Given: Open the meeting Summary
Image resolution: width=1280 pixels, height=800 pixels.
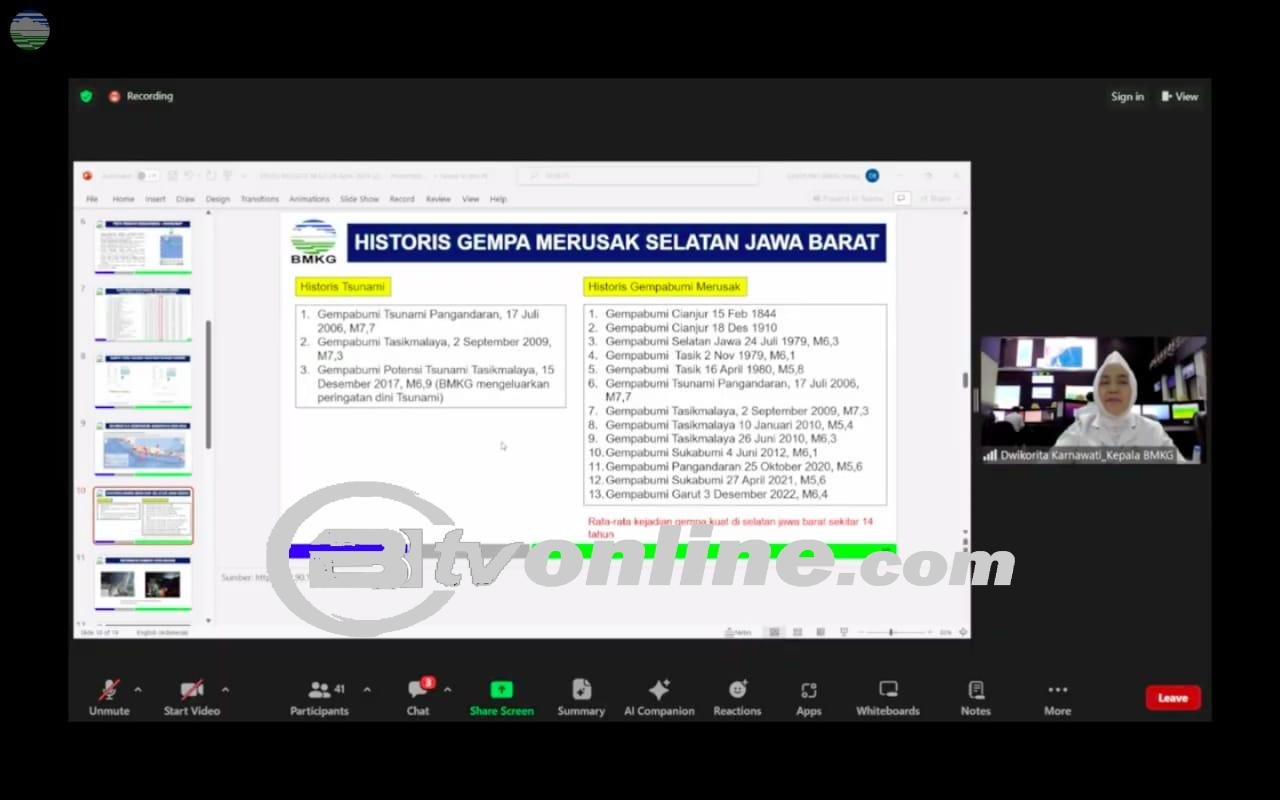Looking at the screenshot, I should [581, 690].
